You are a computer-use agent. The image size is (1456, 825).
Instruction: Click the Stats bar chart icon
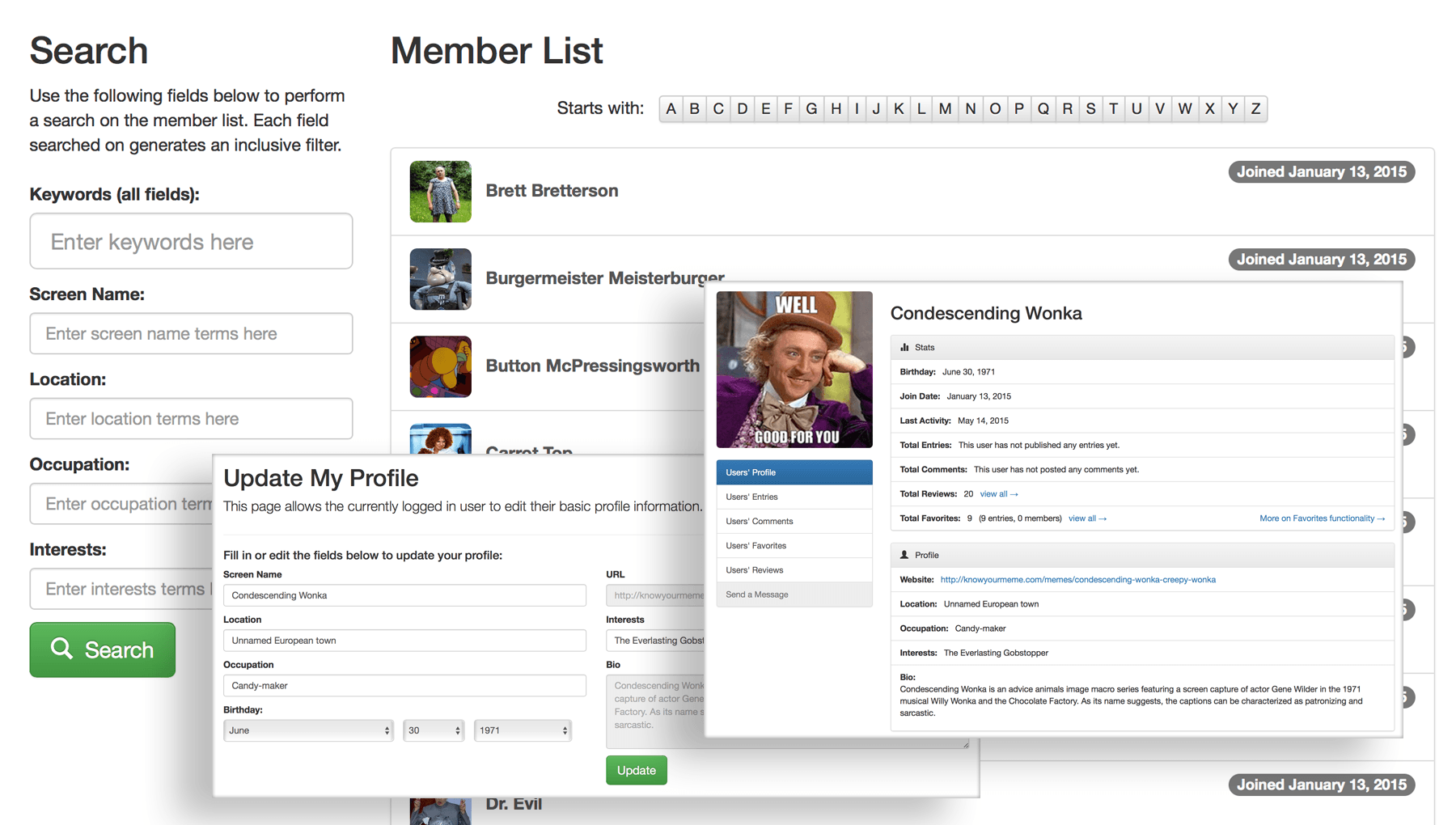pos(904,347)
